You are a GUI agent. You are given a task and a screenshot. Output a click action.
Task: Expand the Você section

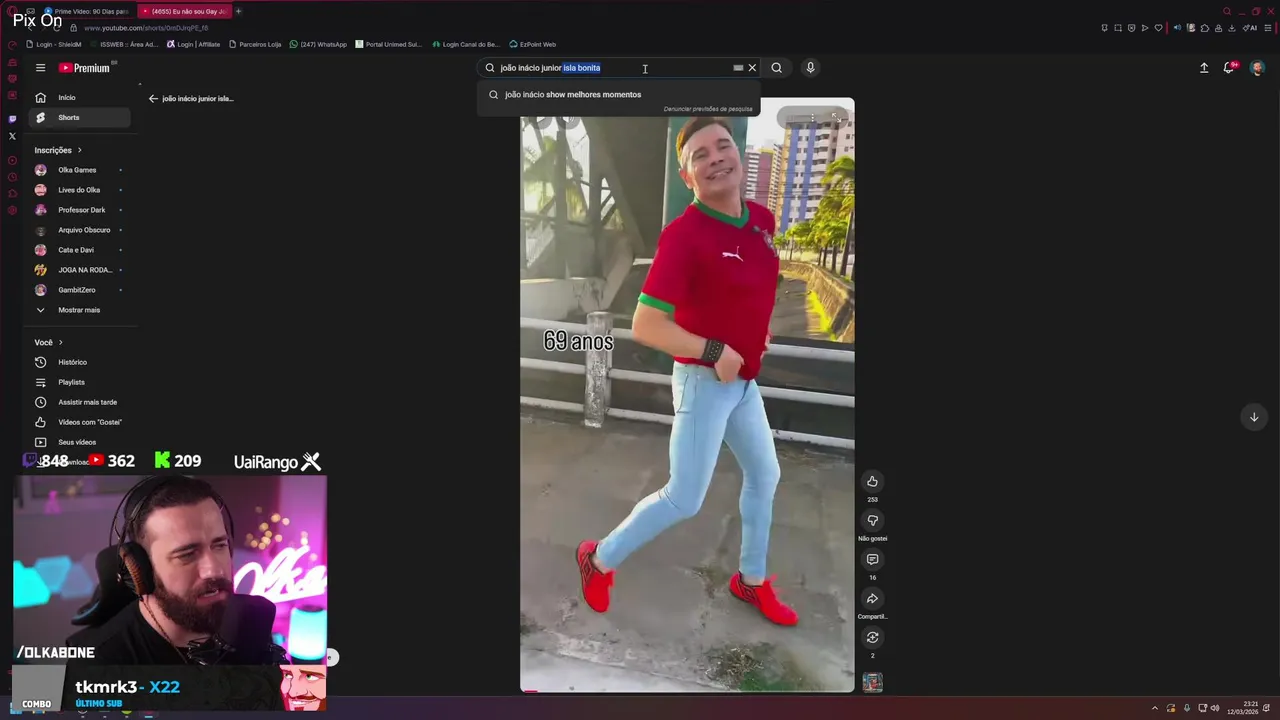click(x=48, y=342)
